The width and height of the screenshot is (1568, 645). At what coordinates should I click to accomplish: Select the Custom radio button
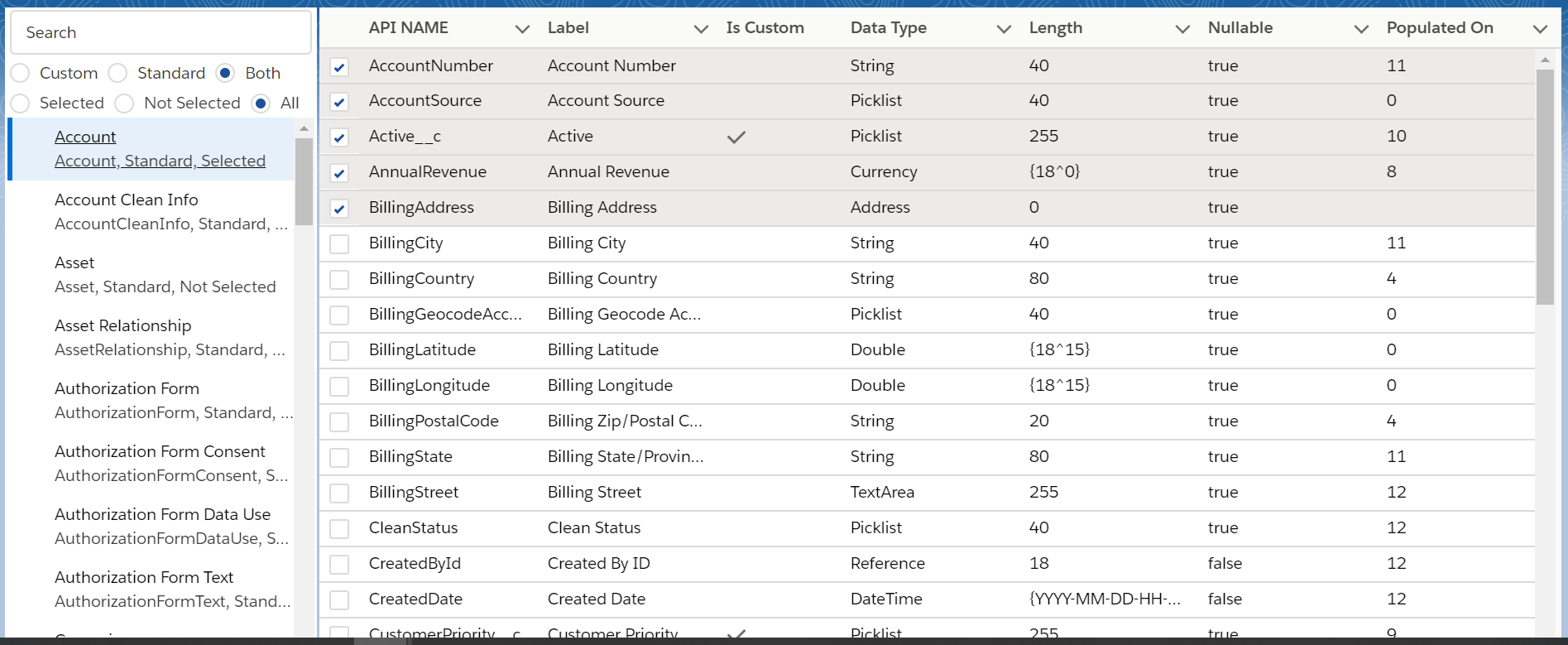(21, 74)
